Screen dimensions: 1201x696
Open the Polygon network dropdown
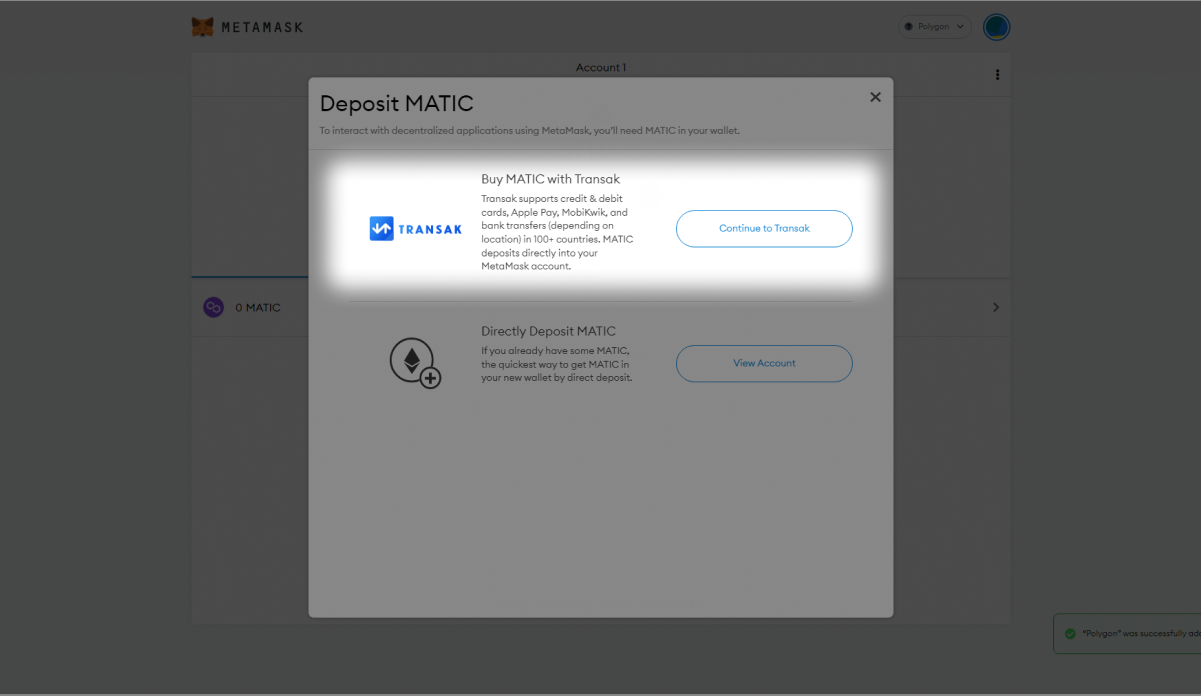click(935, 27)
